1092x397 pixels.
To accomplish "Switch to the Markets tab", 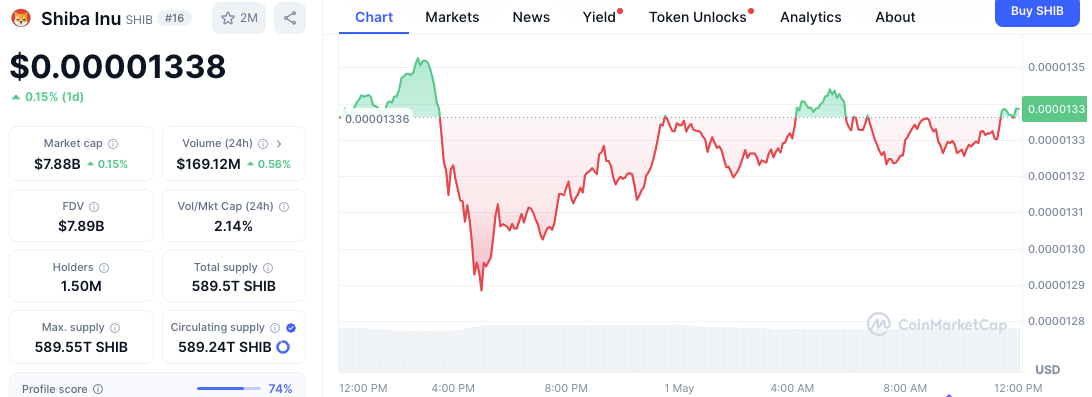I will 452,17.
